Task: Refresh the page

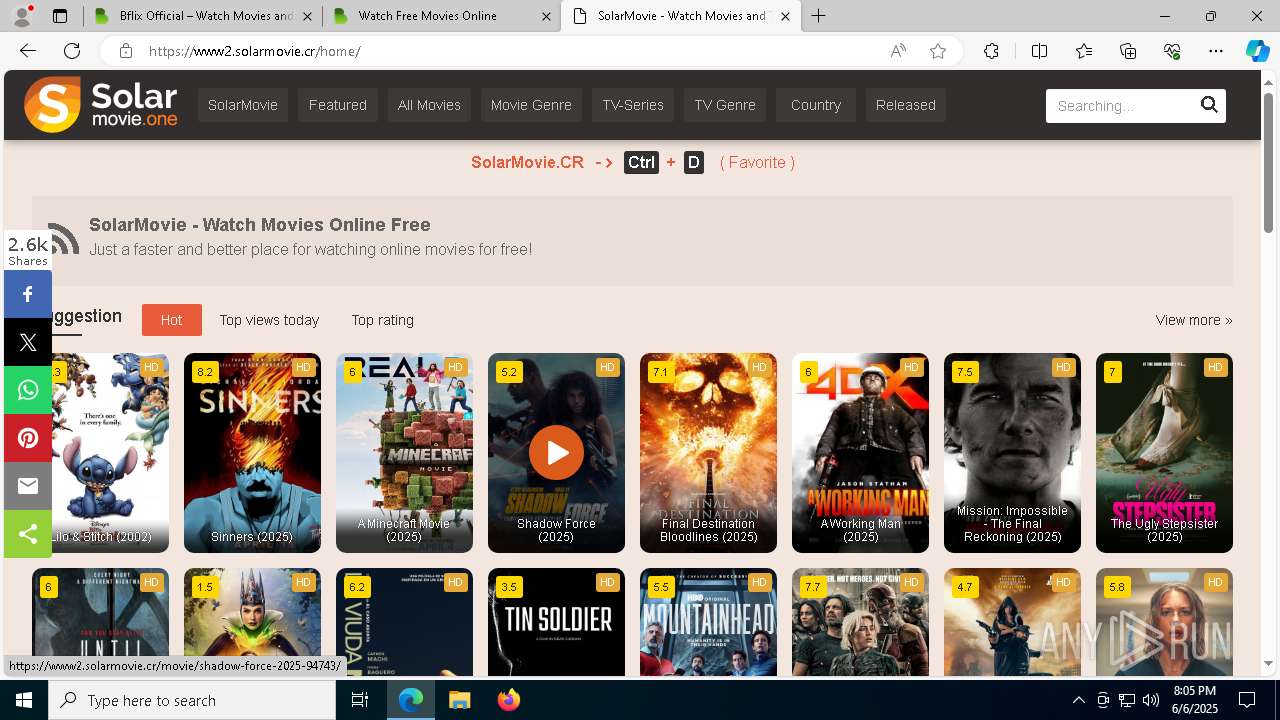Action: click(72, 51)
